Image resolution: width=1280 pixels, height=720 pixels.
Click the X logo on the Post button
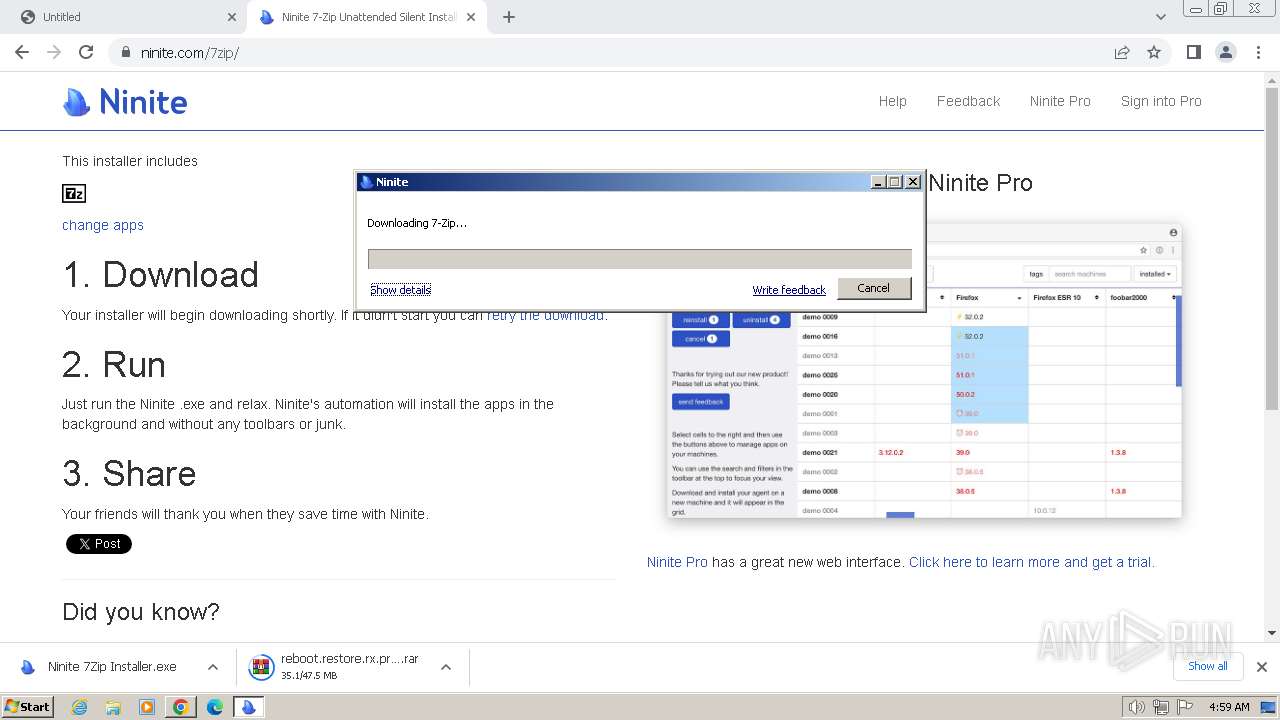pos(85,544)
